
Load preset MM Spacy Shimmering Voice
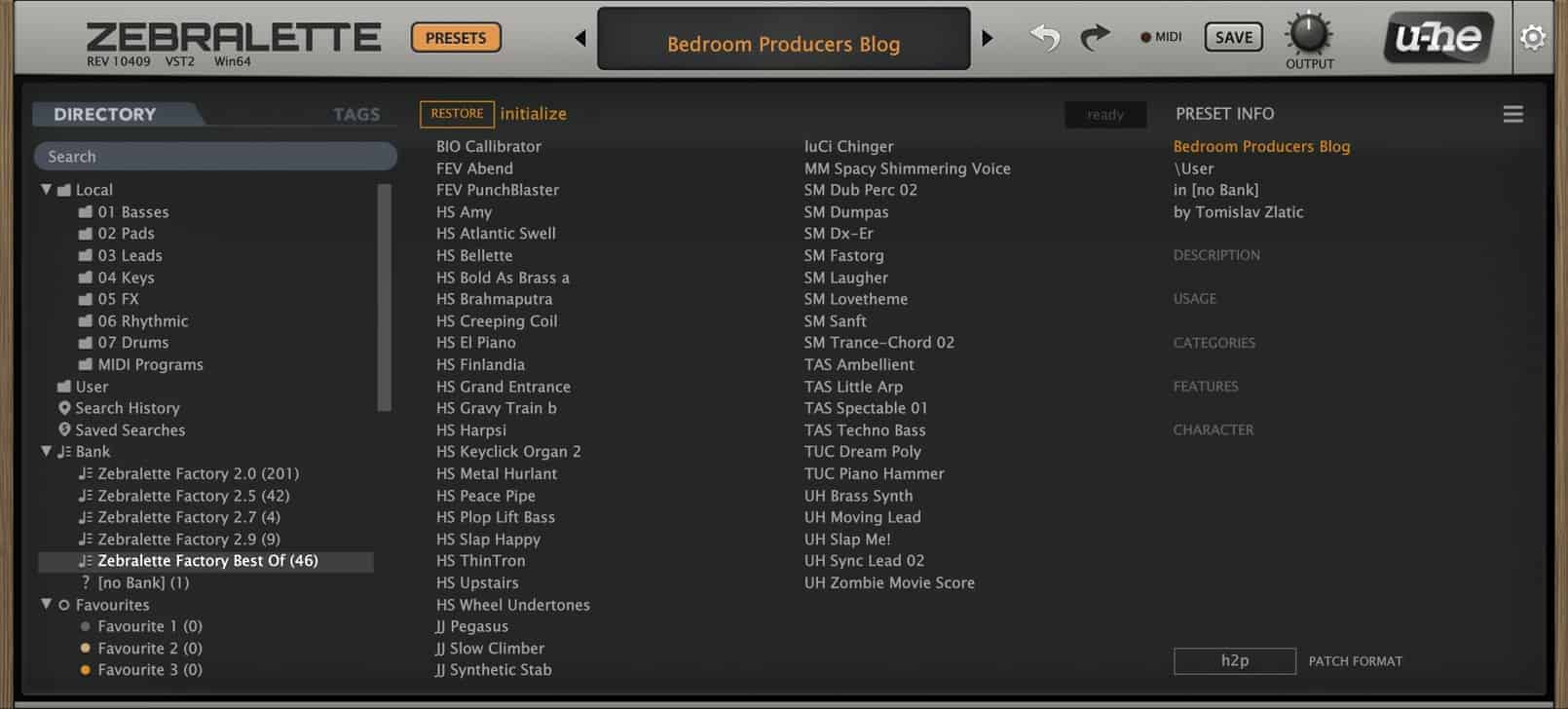907,168
